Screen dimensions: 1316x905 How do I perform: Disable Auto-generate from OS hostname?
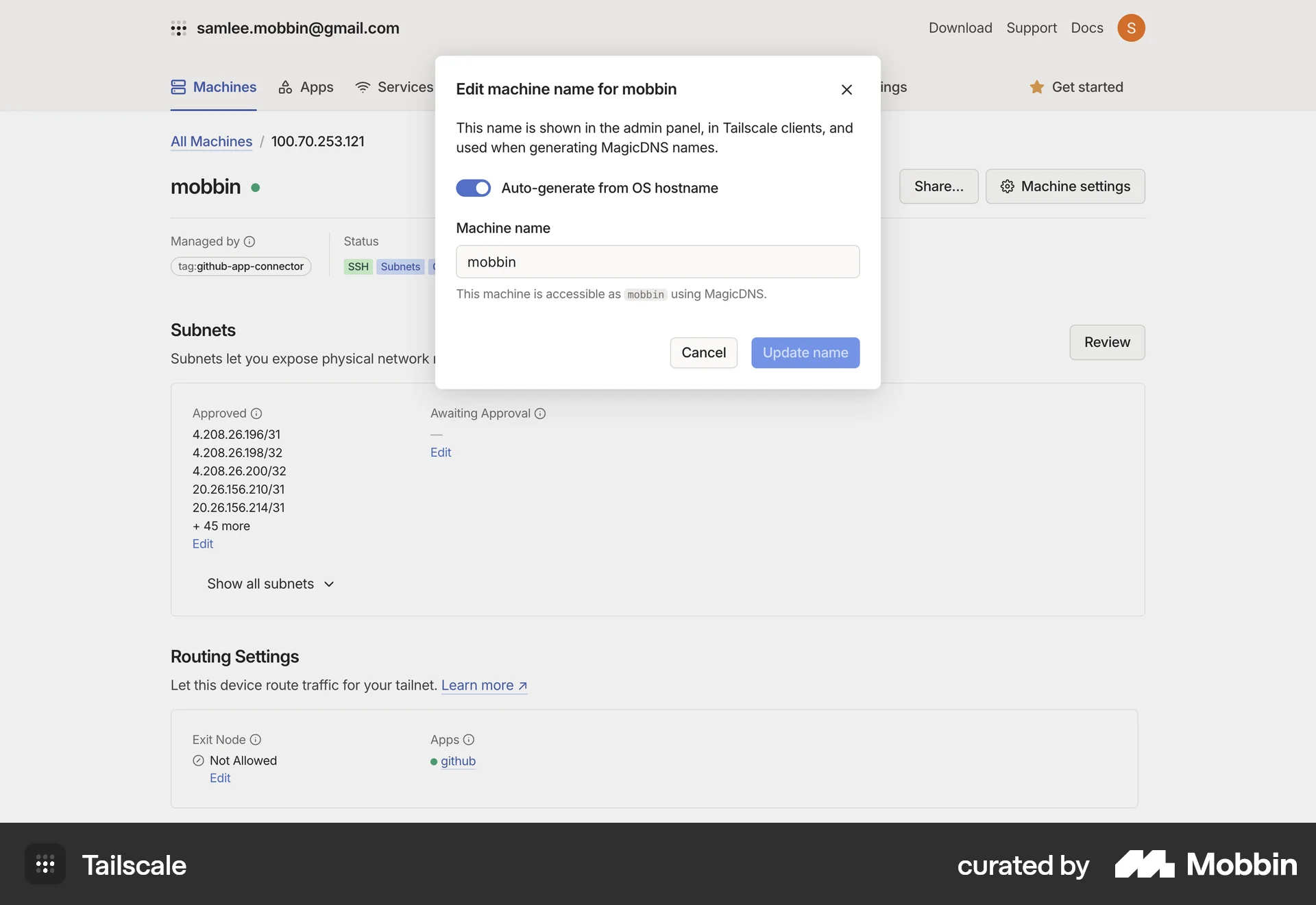click(x=474, y=188)
